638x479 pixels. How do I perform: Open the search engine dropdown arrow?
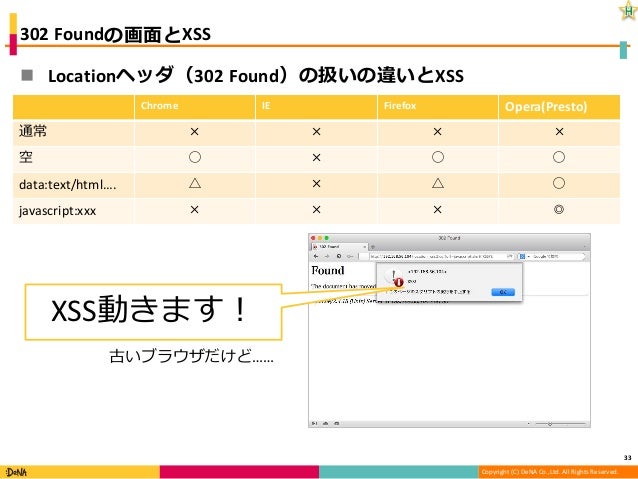point(529,256)
